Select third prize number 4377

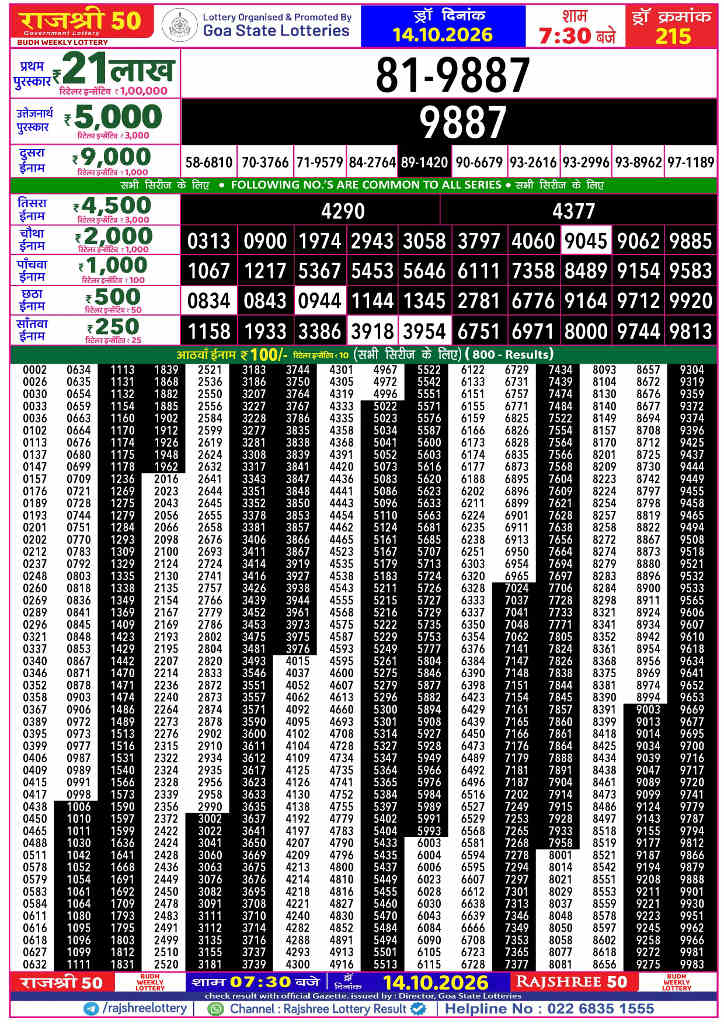click(x=573, y=212)
